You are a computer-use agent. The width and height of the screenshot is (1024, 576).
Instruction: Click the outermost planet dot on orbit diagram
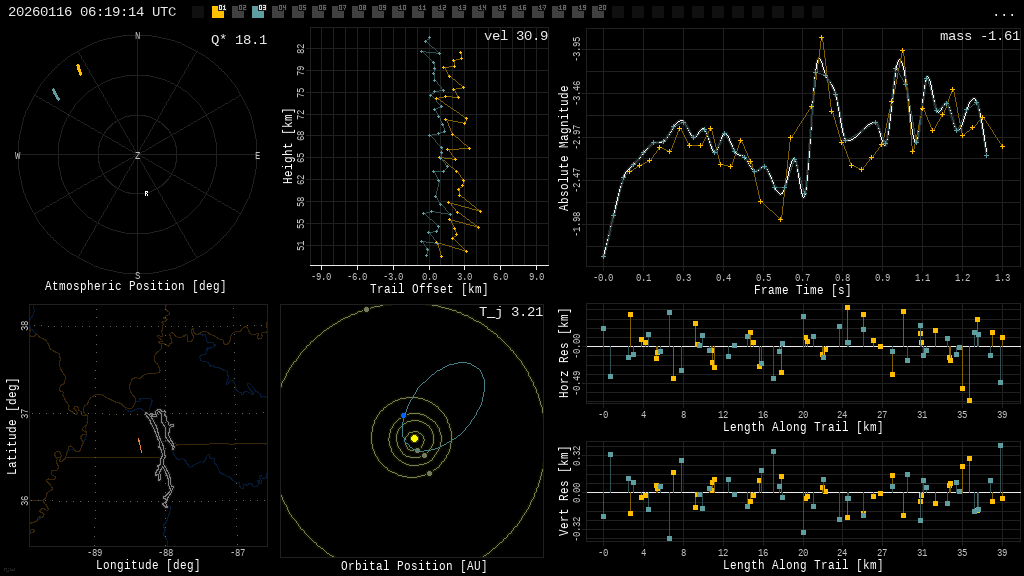pos(366,310)
